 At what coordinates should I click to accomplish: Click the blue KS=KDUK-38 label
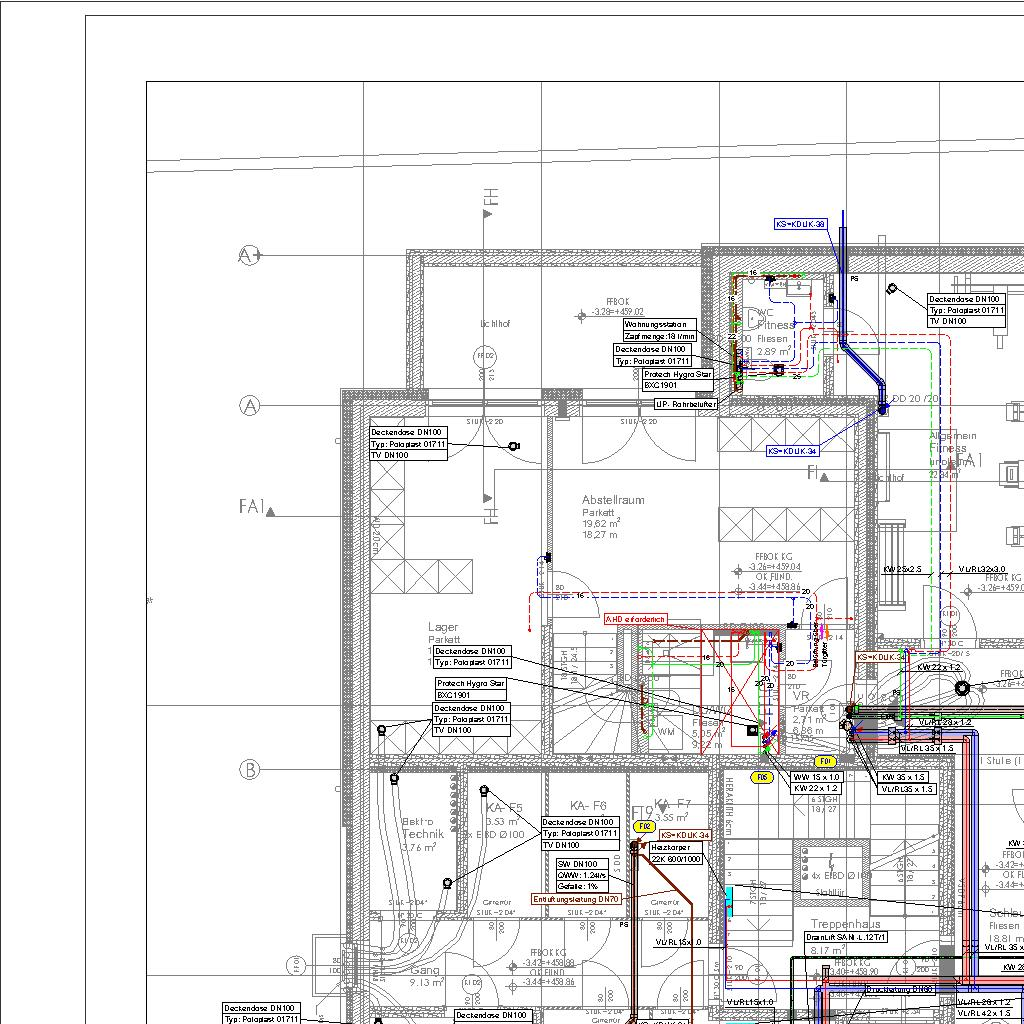pos(800,224)
